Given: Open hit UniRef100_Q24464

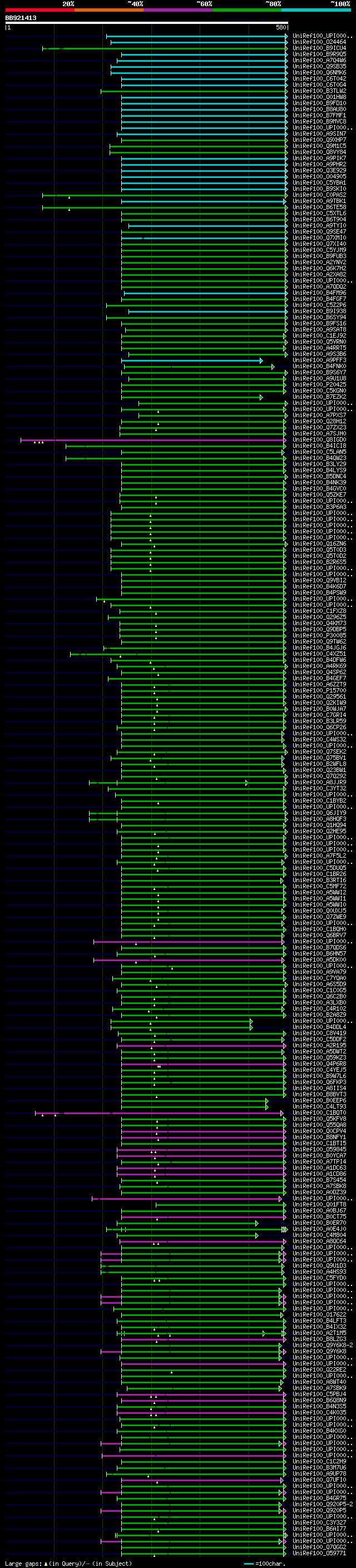Looking at the screenshot, I should (x=319, y=42).
